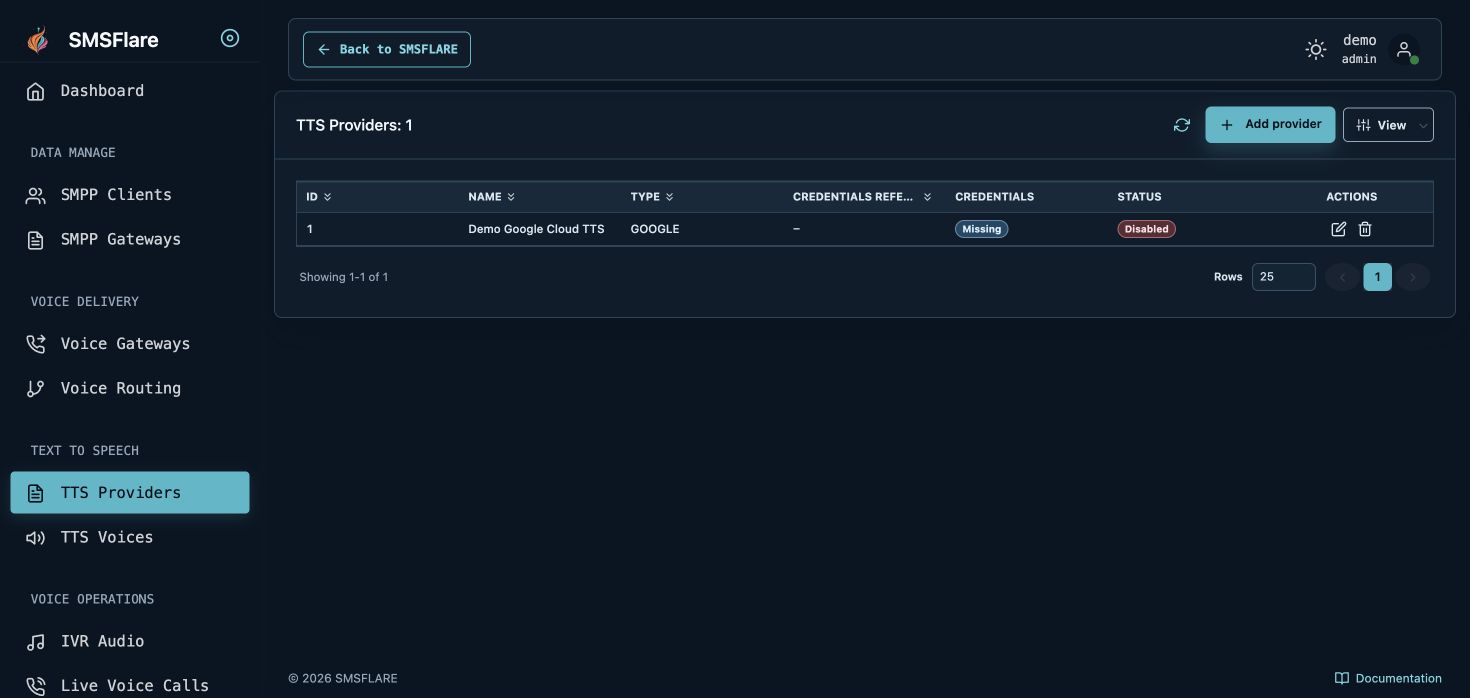This screenshot has height=698, width=1470.
Task: Go to previous page arrow
Action: click(1342, 277)
